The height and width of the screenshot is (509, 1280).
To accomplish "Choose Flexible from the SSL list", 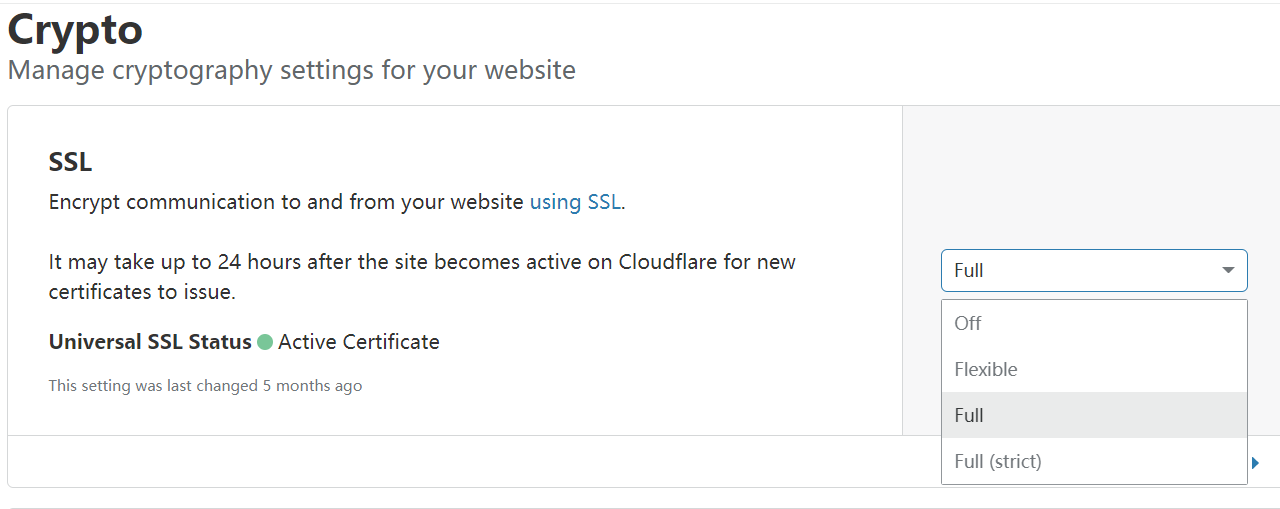I will coord(986,369).
